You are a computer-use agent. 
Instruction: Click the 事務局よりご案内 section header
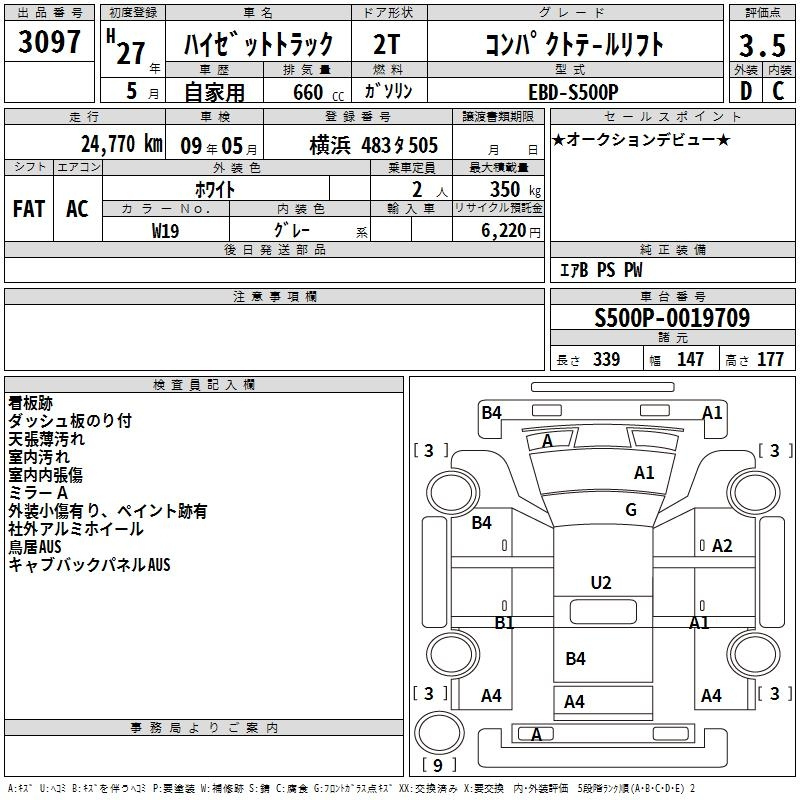tap(204, 728)
